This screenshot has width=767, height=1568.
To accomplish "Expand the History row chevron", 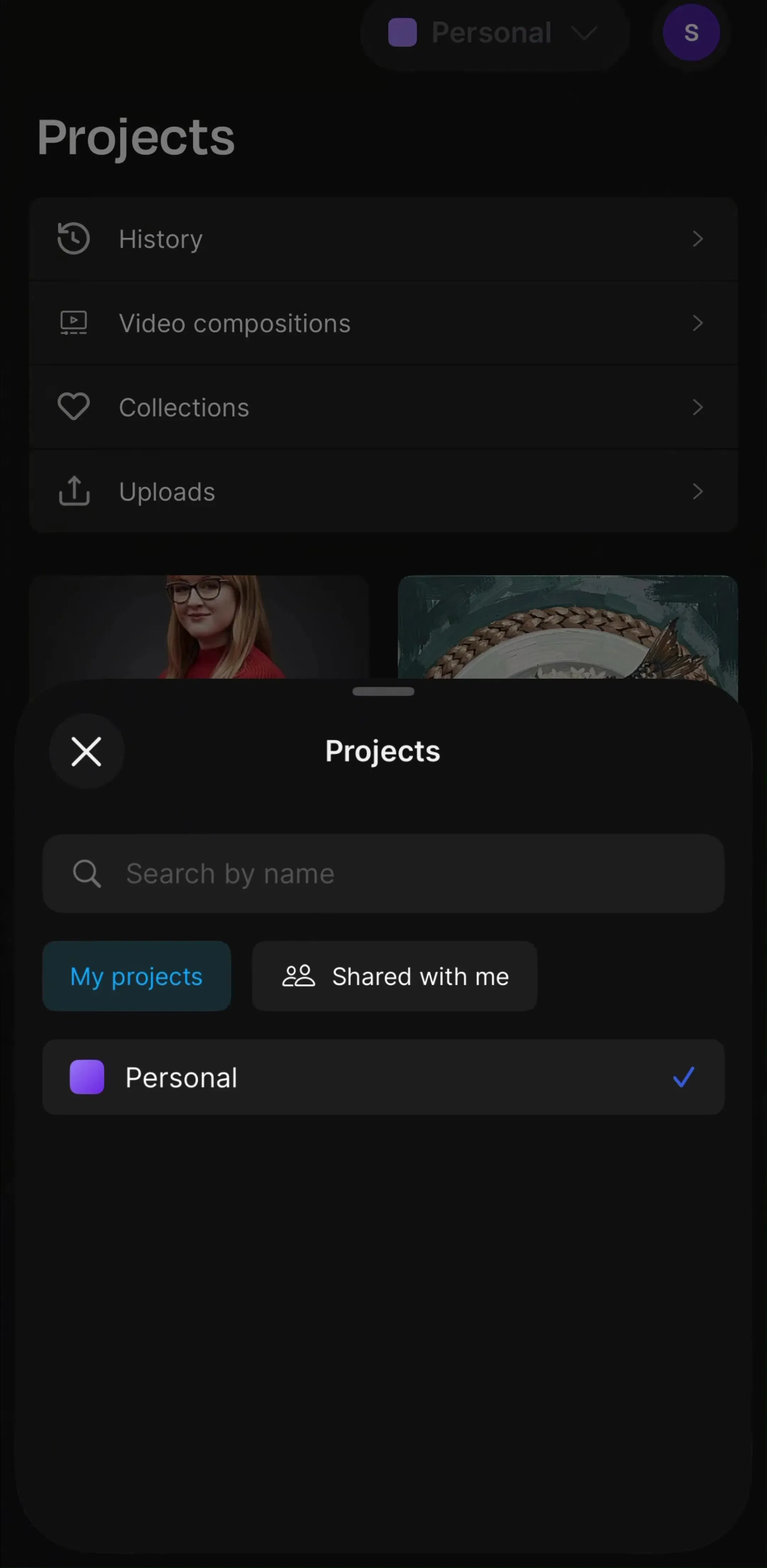I will point(698,239).
